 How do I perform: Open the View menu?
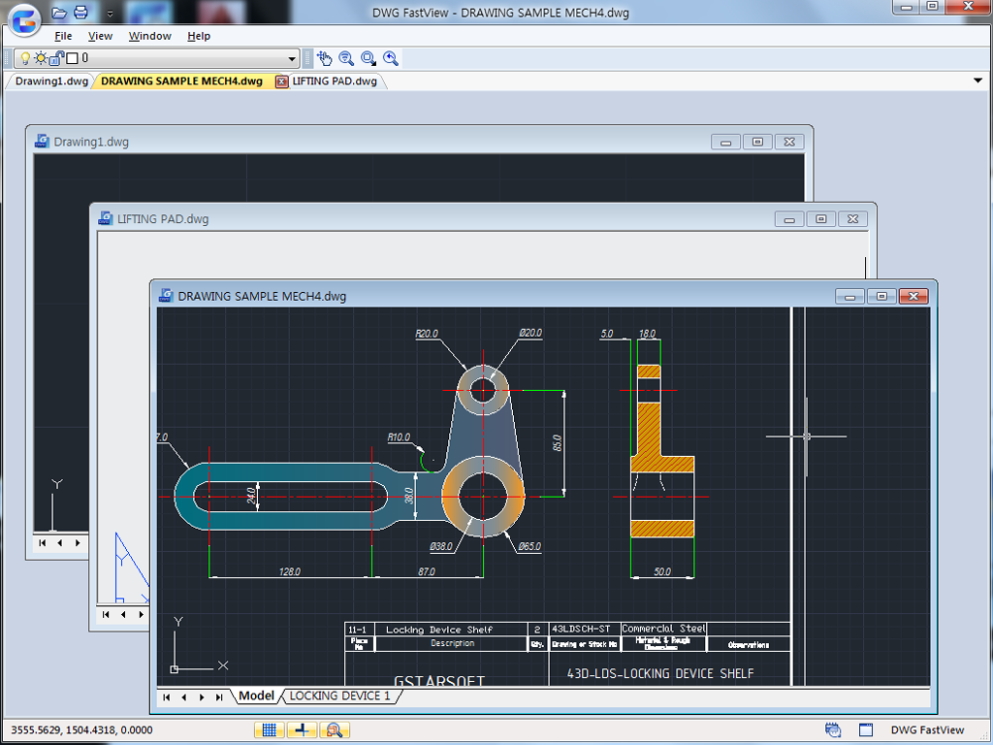100,36
